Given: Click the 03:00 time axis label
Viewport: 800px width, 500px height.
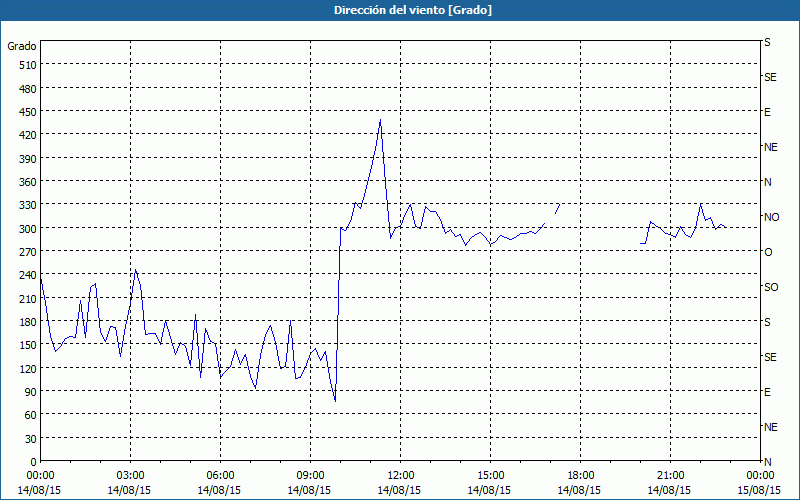Looking at the screenshot, I should point(131,476).
